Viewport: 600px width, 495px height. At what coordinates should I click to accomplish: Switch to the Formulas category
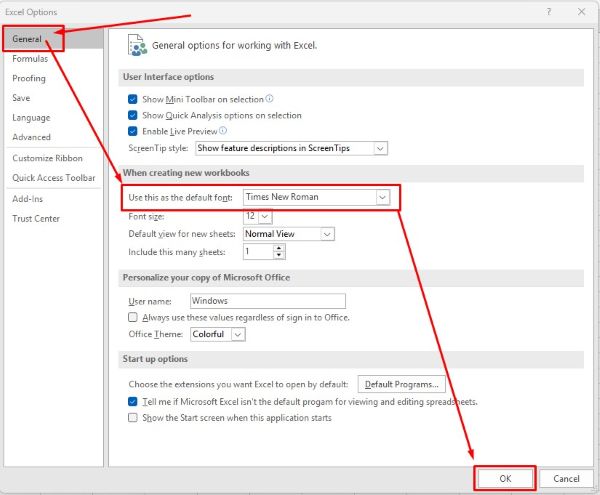pos(30,59)
